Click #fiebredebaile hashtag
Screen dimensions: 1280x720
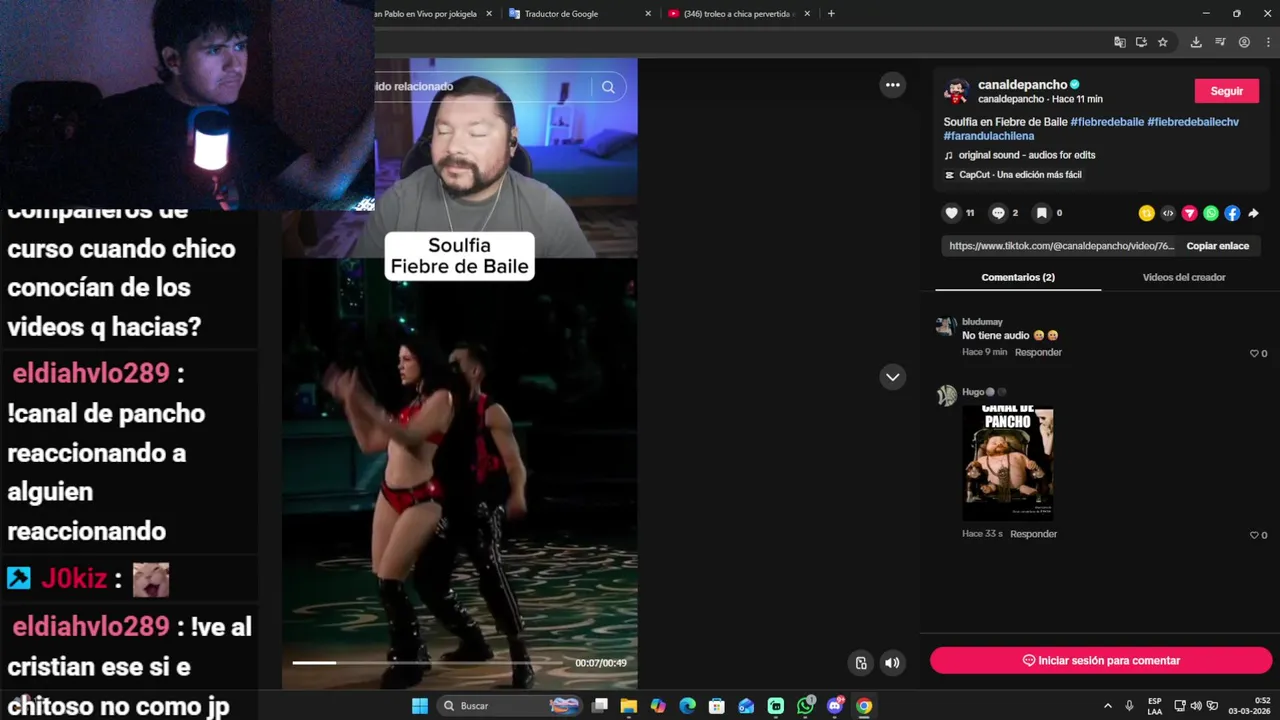pyautogui.click(x=1107, y=122)
